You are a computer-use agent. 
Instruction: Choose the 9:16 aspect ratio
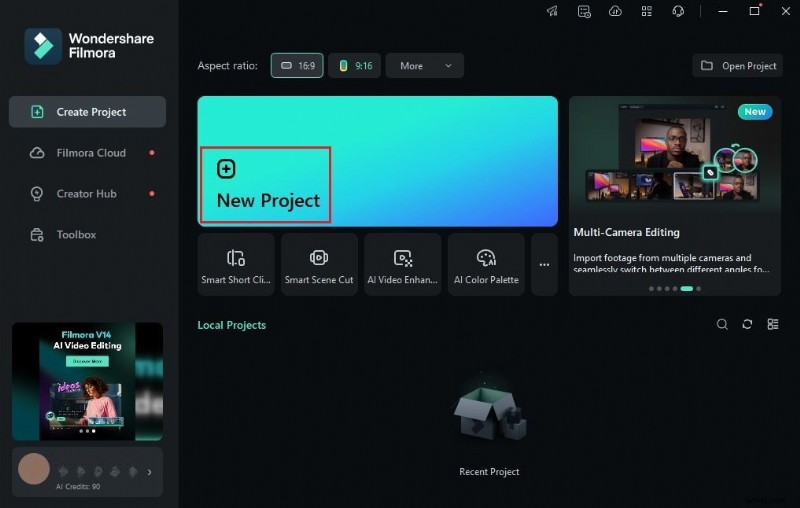point(355,66)
